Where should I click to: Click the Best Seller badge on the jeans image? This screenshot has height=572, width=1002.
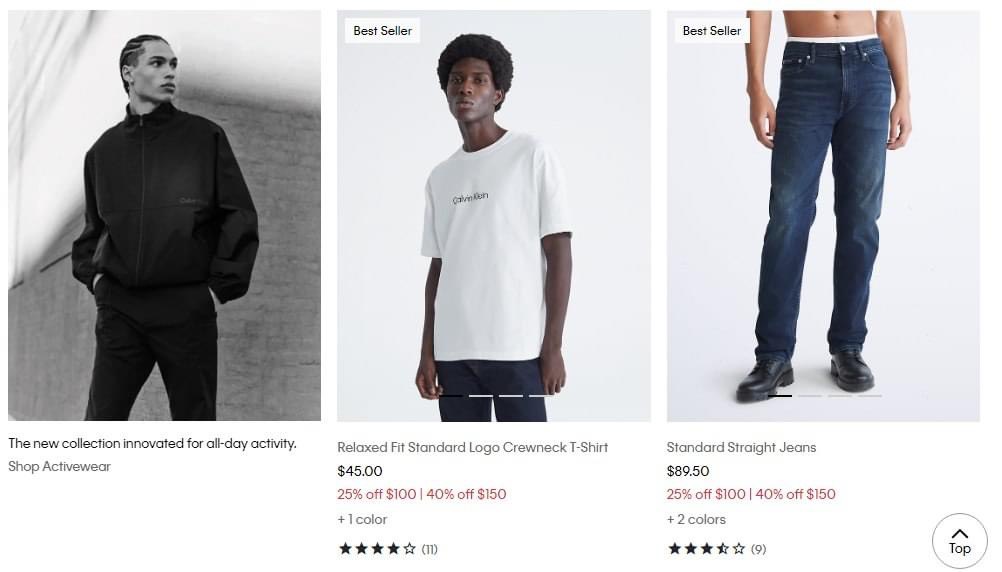711,31
